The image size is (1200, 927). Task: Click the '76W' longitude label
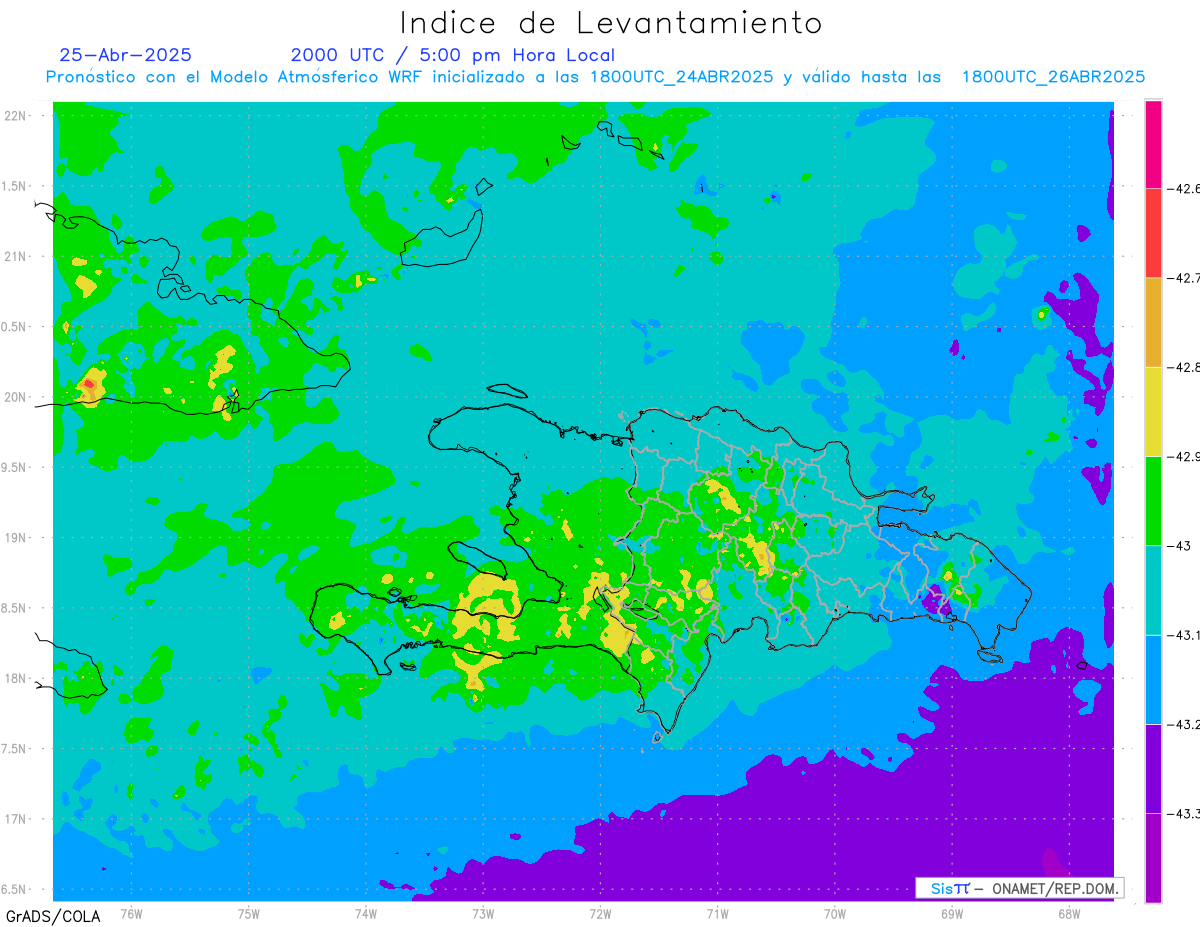coord(131,913)
